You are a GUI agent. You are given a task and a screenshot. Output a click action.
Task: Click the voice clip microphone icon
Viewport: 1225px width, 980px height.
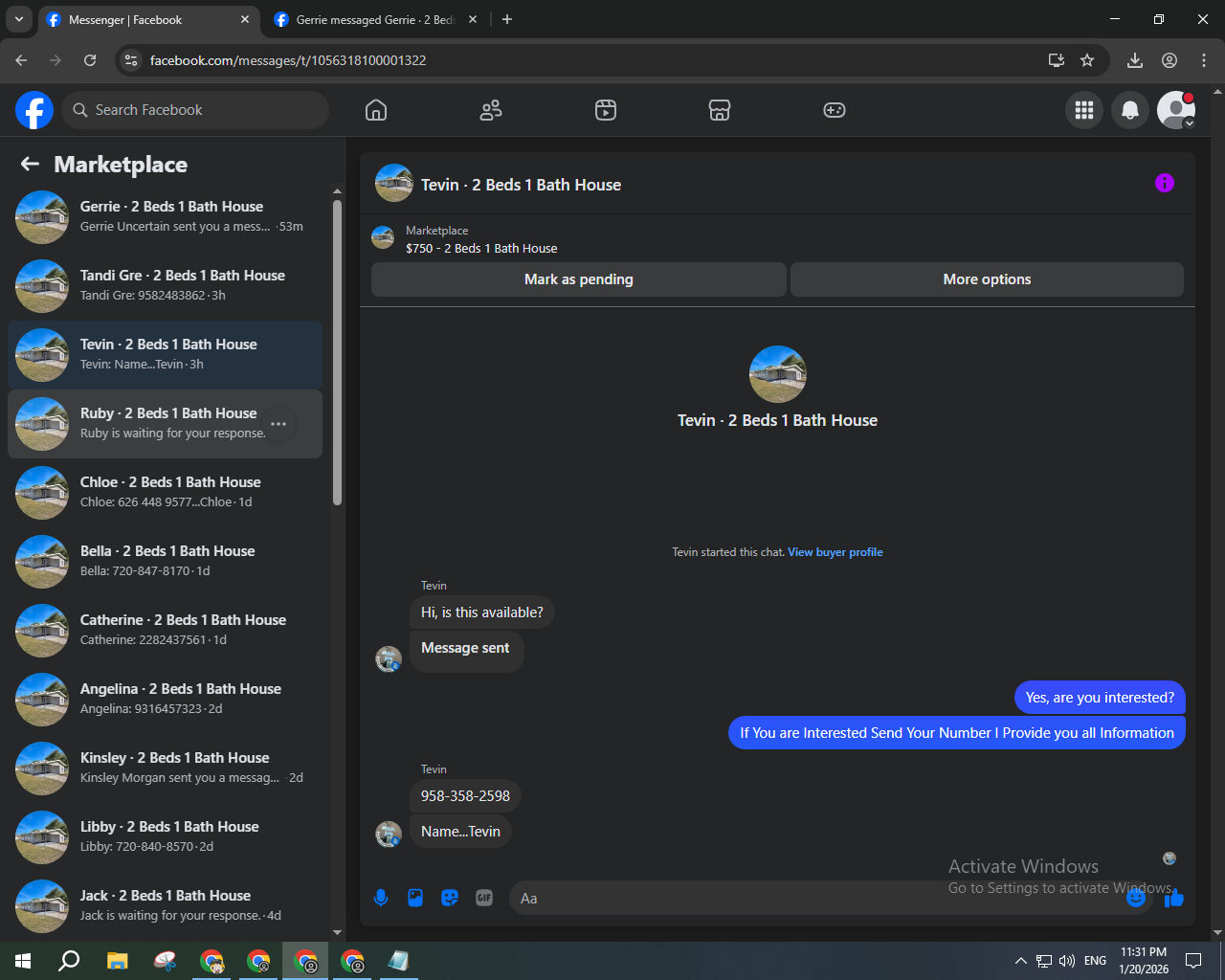click(381, 898)
